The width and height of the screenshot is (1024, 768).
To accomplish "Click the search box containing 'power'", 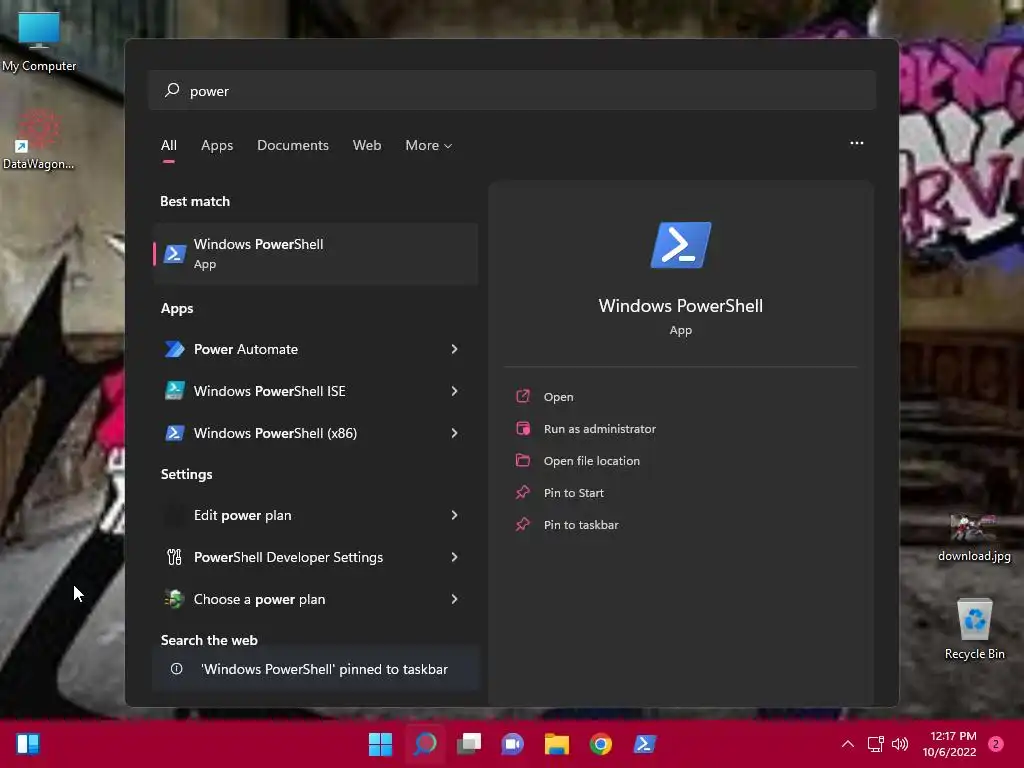I will coord(512,91).
